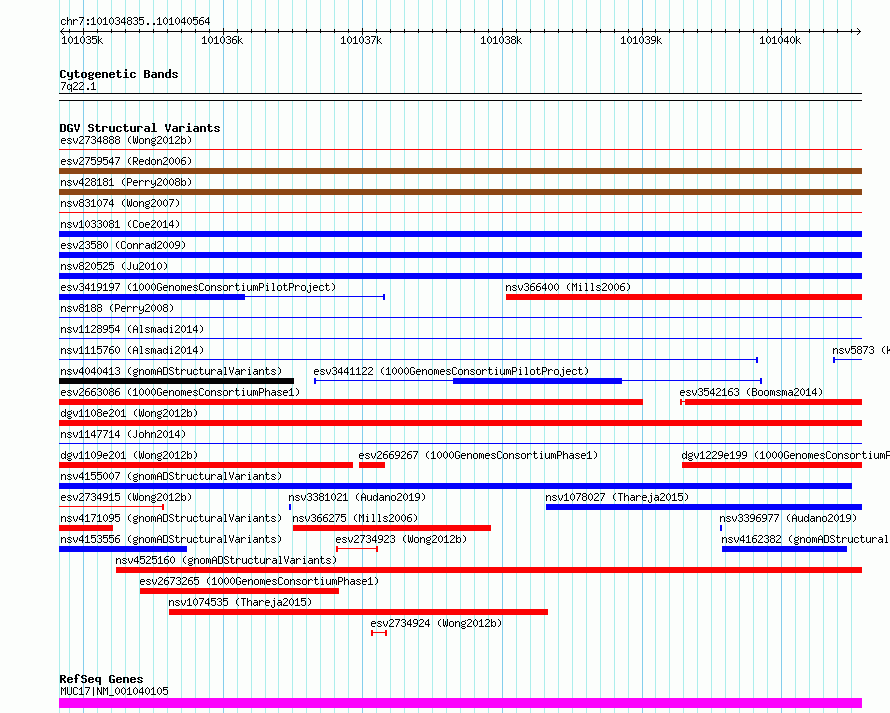890x713 pixels.
Task: Open the nsv8188 (Perry2008) variant label
Action: tap(117, 308)
